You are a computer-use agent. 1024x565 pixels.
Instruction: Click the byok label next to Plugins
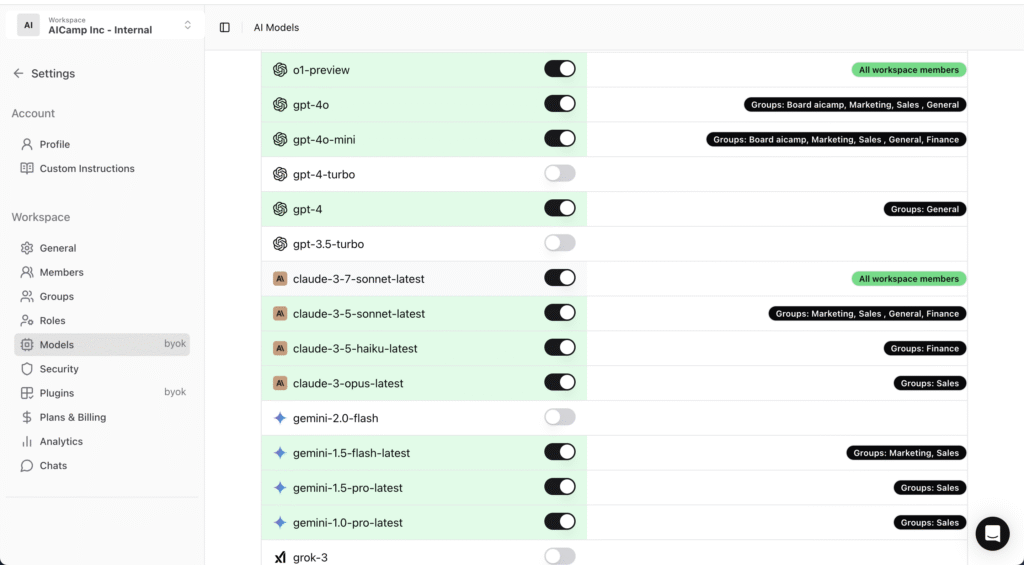[x=175, y=392]
